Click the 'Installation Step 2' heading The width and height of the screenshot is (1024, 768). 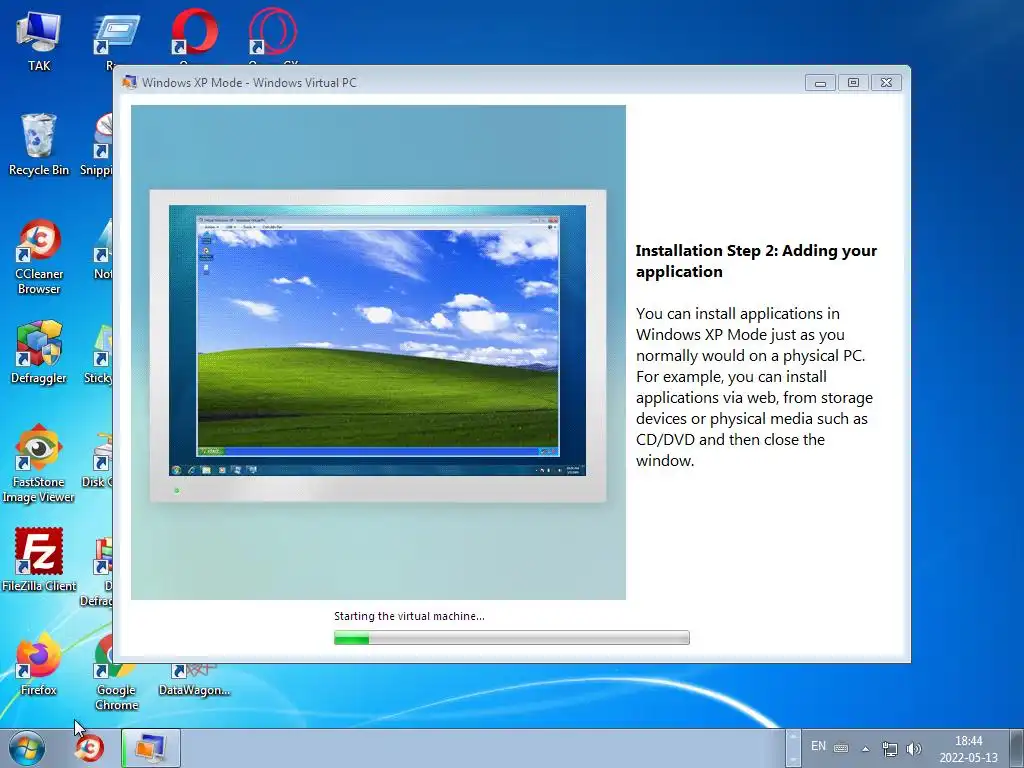(756, 261)
